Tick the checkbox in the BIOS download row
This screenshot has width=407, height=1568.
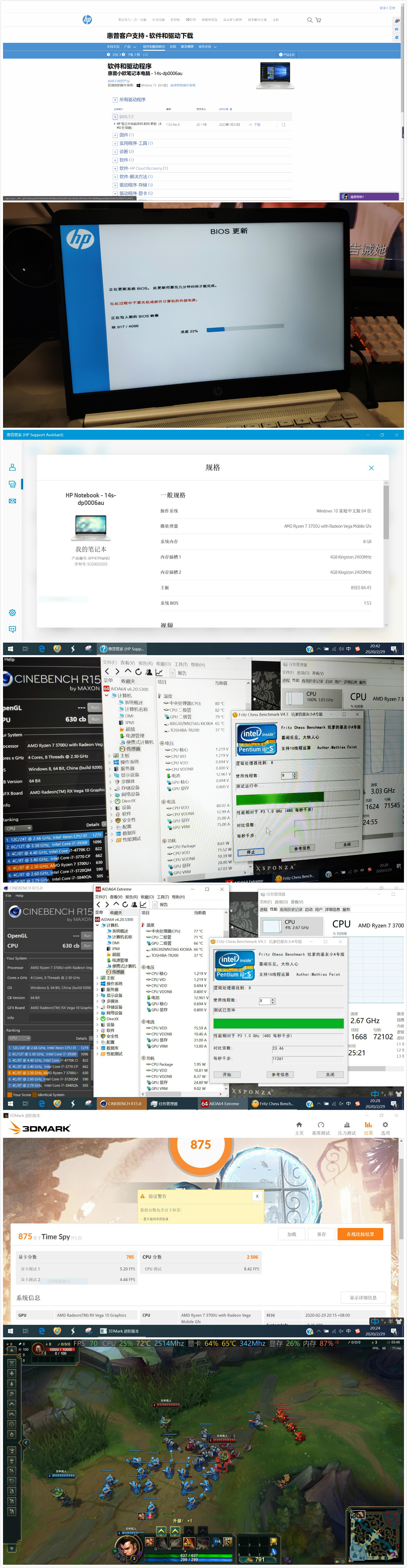(283, 125)
